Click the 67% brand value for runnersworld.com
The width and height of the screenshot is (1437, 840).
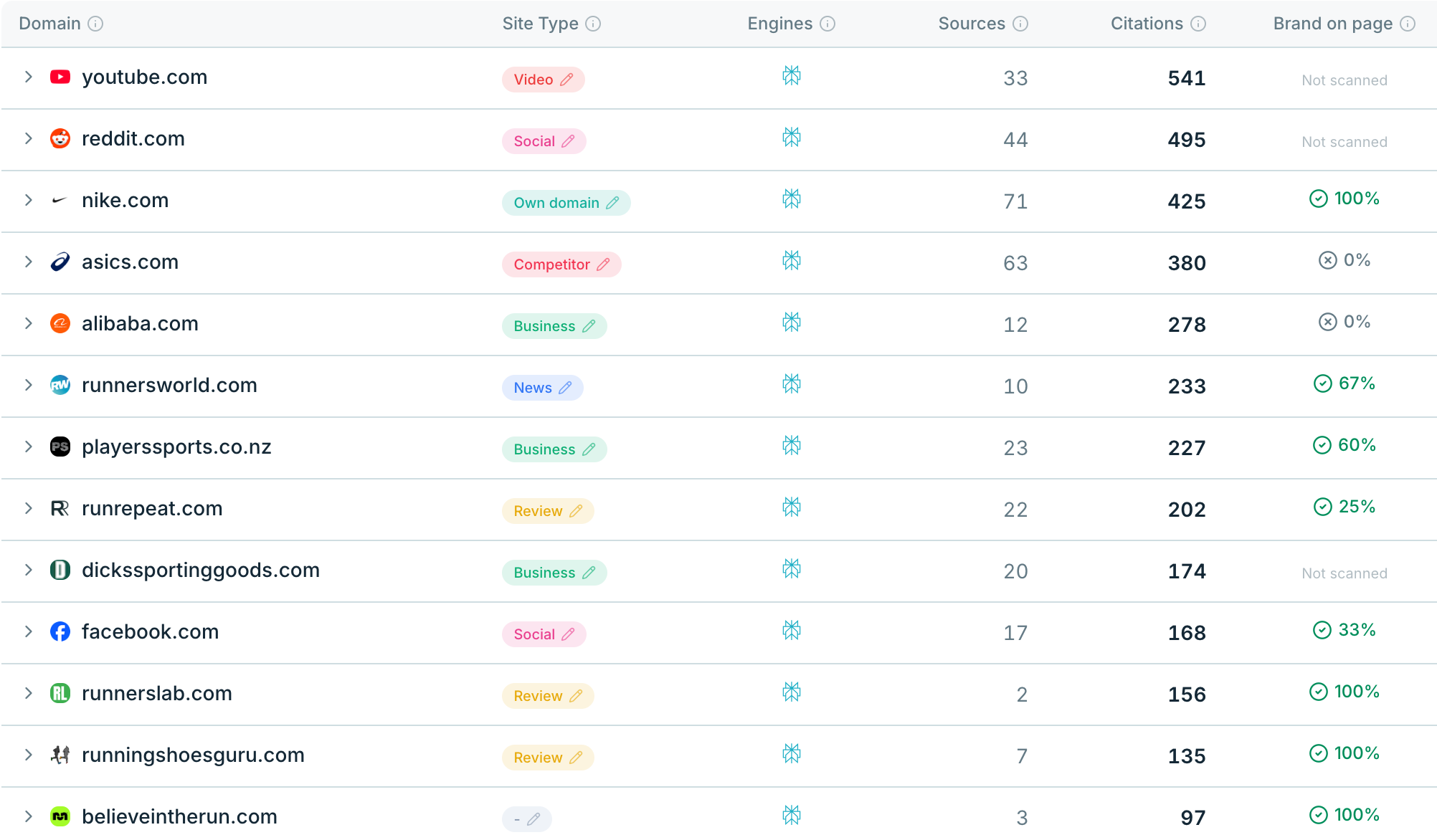click(x=1344, y=383)
